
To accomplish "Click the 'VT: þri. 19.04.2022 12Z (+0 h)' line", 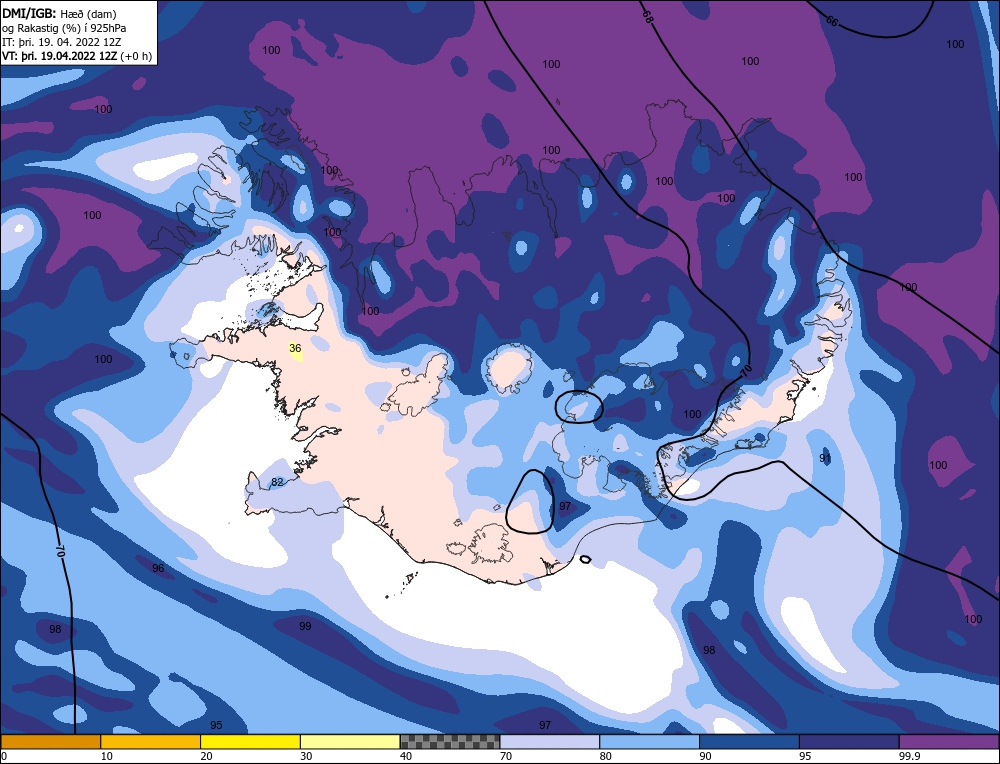I will point(77,56).
